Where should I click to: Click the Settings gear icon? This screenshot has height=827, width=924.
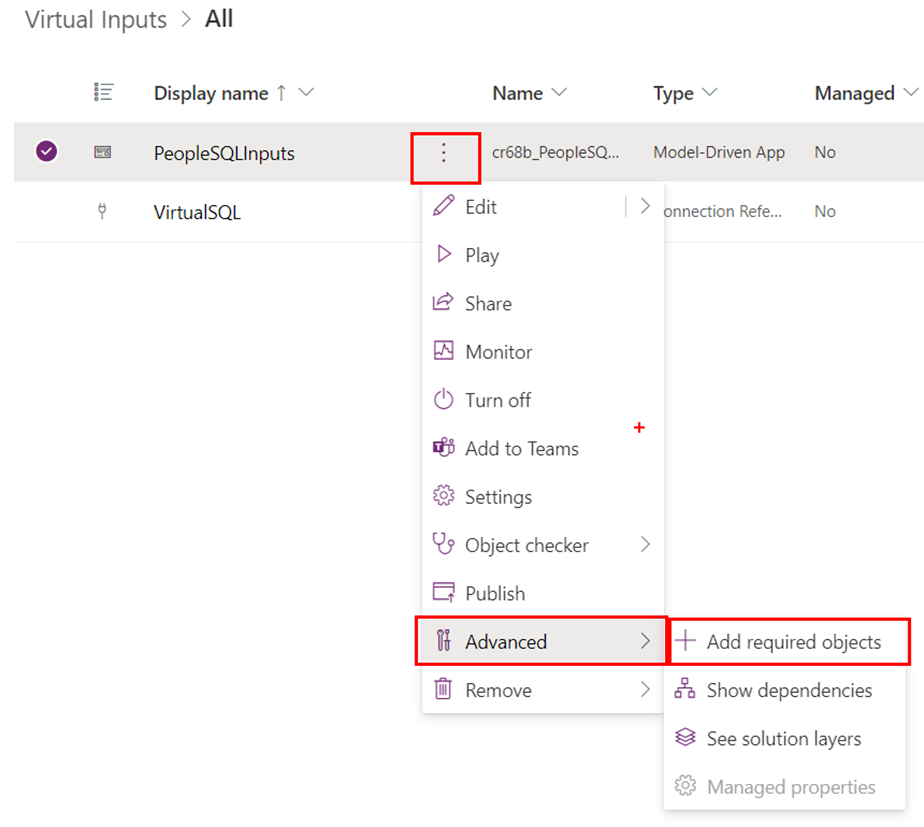point(443,497)
